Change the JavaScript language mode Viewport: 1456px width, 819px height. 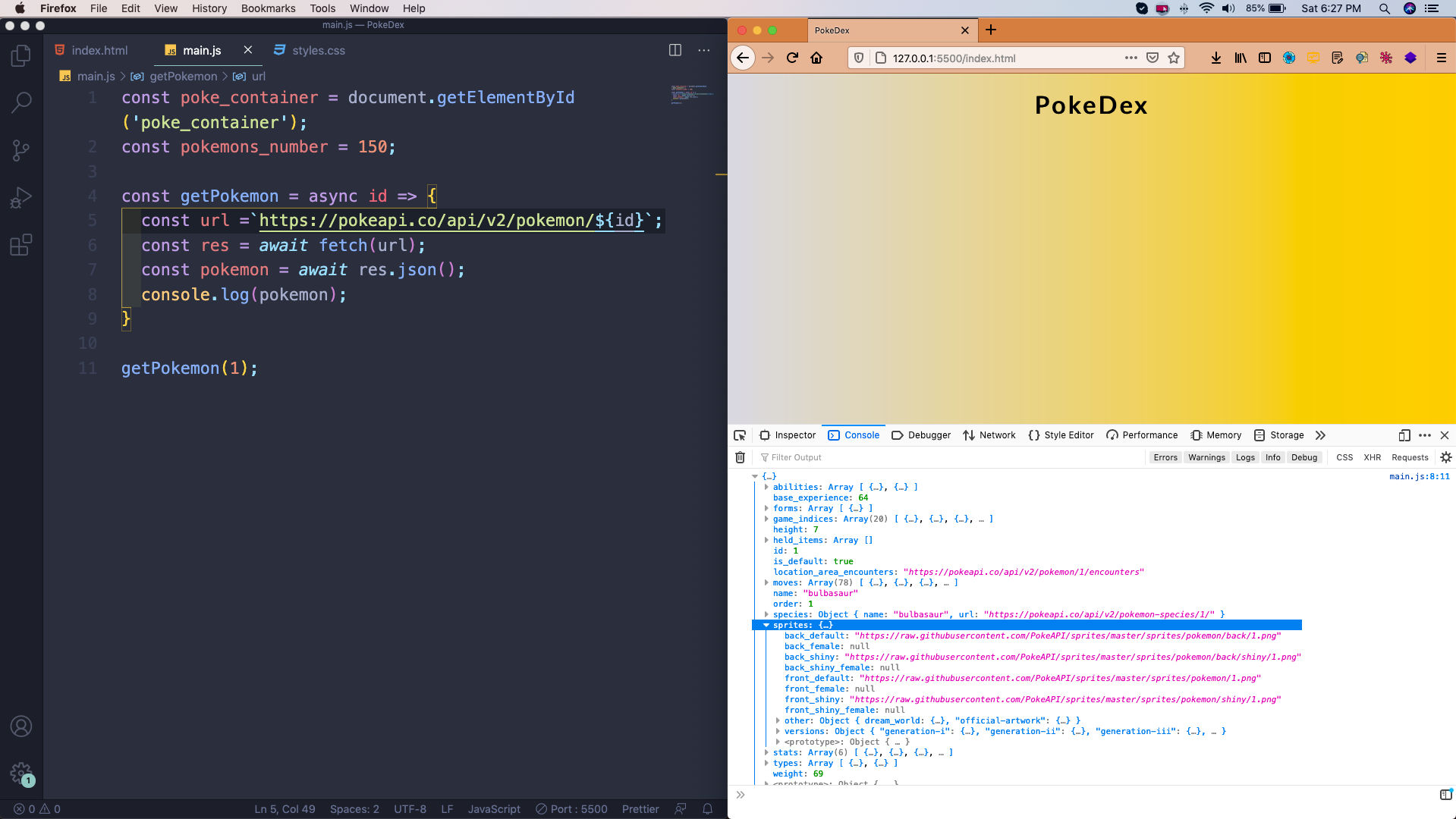tap(494, 809)
